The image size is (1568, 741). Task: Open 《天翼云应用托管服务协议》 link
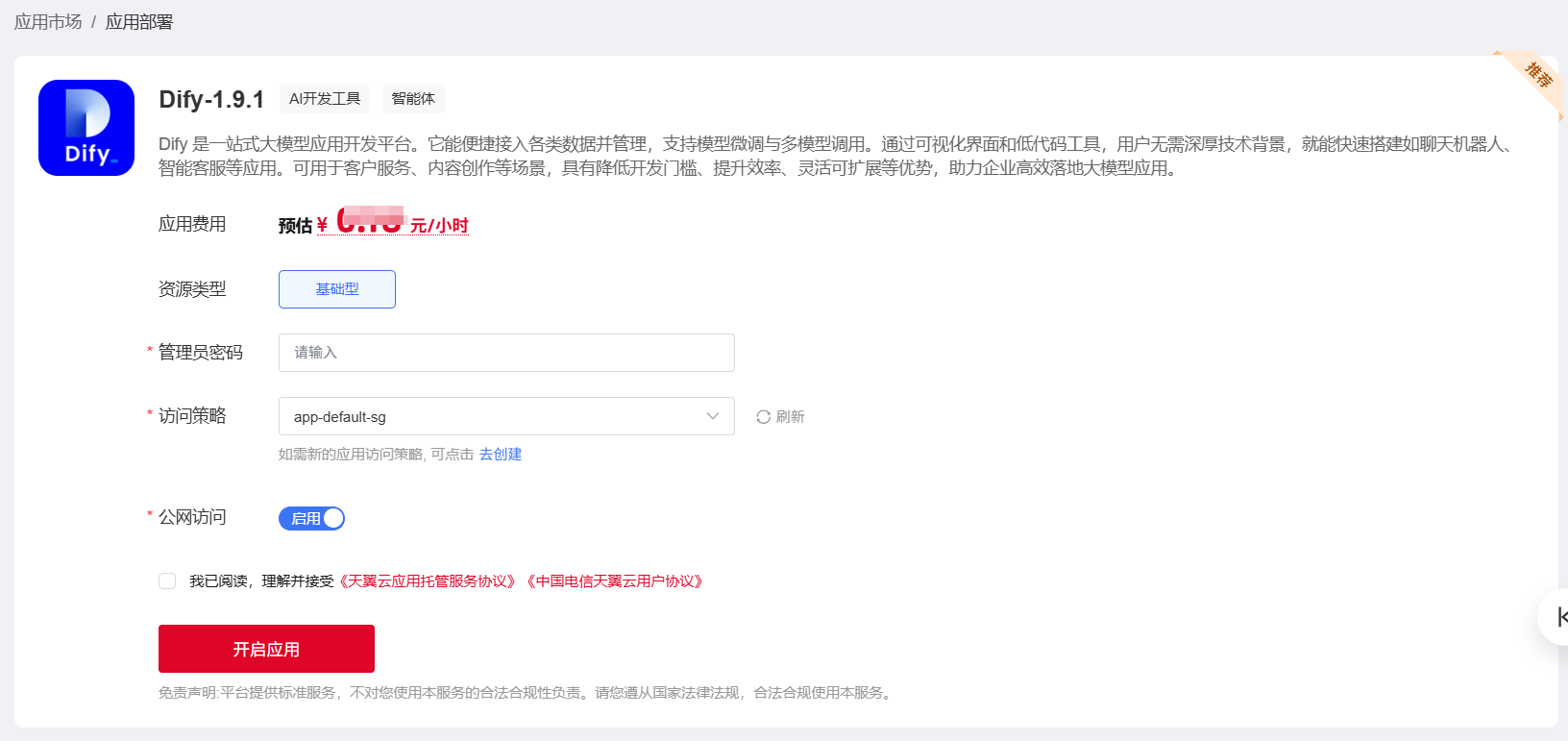tap(427, 581)
